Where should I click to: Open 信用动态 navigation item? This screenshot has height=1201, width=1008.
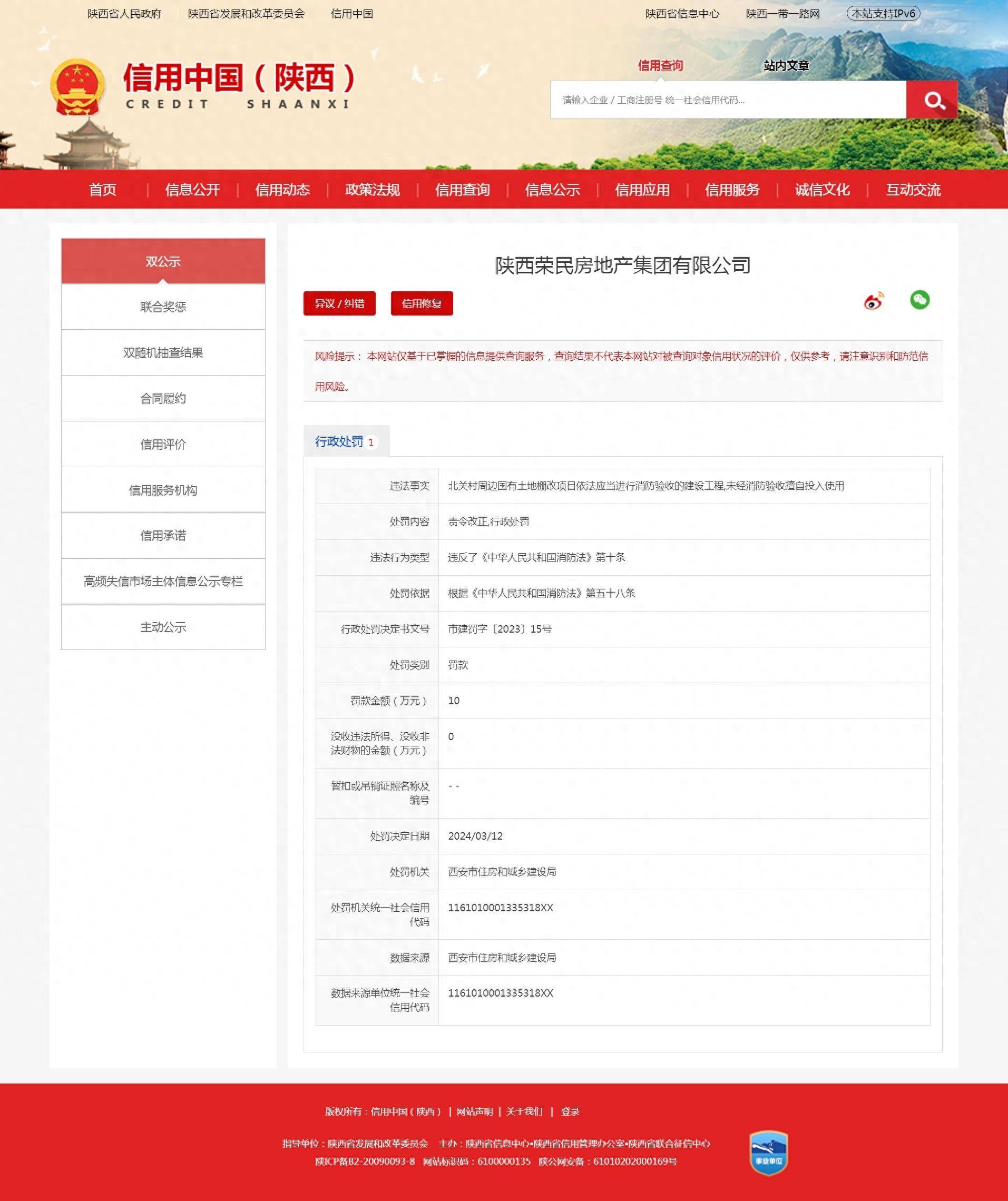pos(282,190)
